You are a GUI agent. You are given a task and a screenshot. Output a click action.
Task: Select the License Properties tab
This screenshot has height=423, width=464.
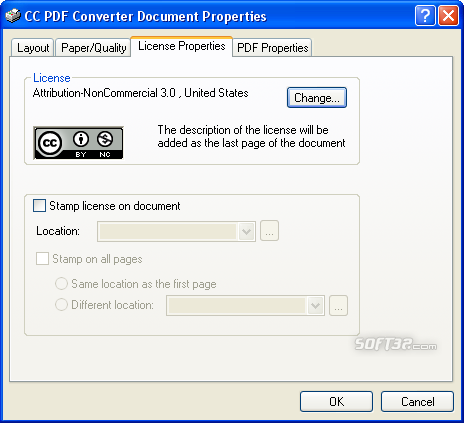click(x=182, y=46)
